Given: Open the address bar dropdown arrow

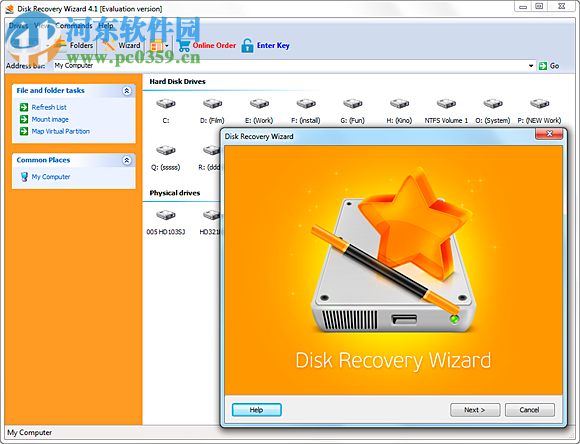Looking at the screenshot, I should click(x=531, y=66).
